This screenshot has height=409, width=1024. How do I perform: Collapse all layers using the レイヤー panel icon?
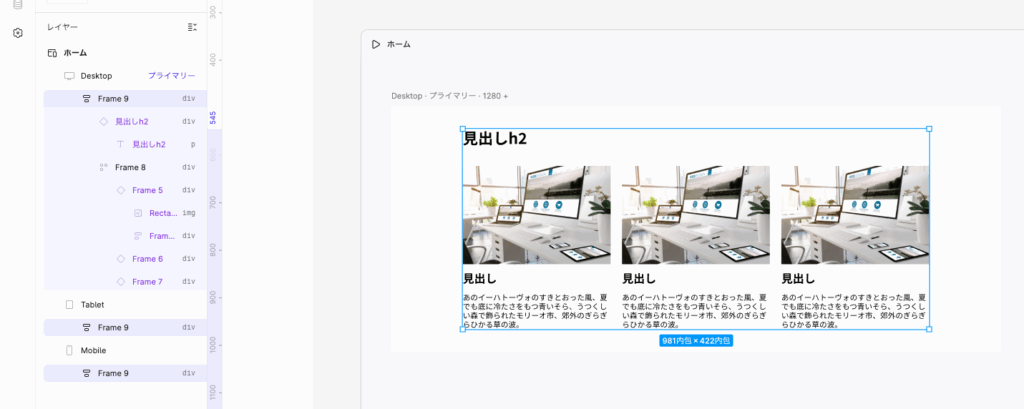click(192, 27)
